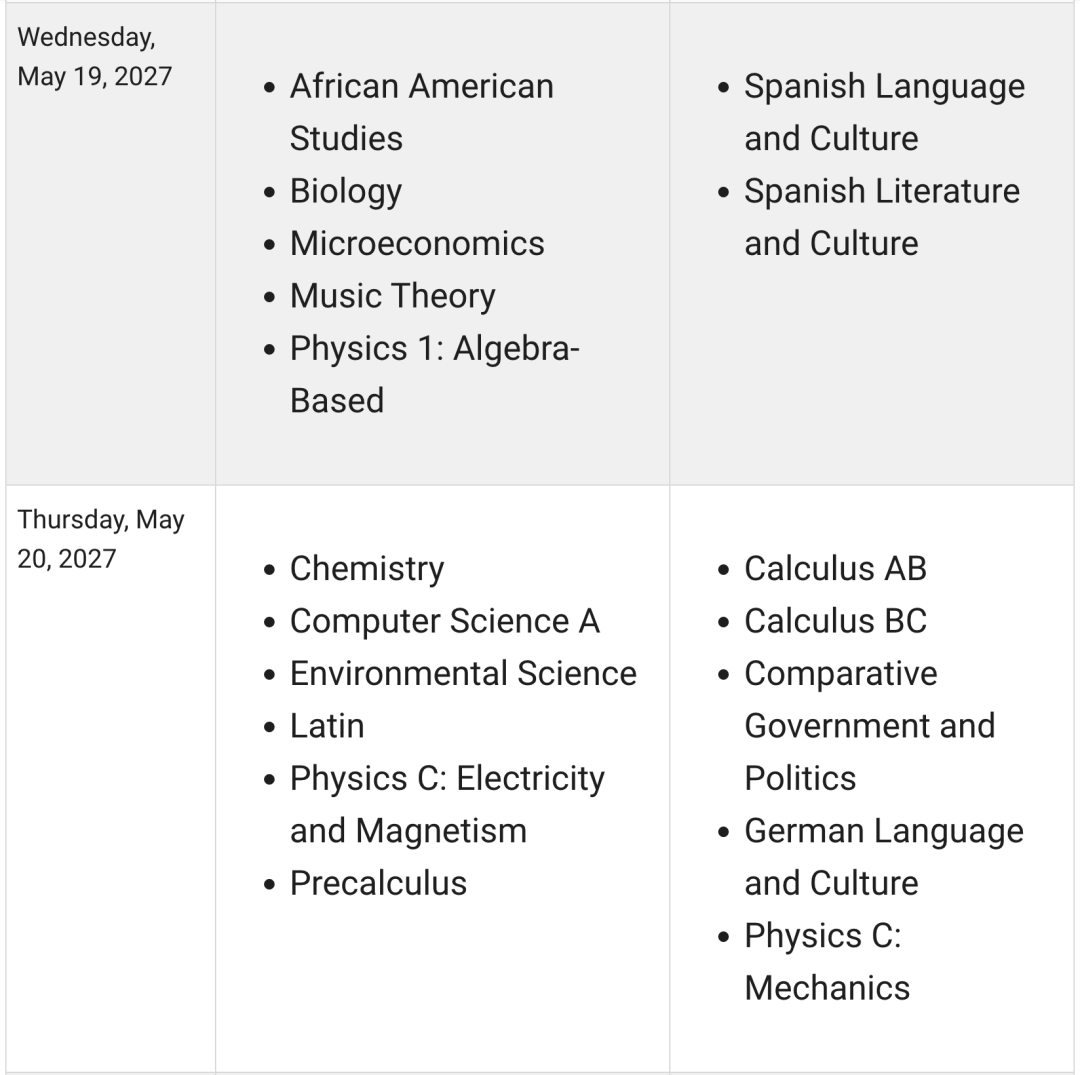Select Environmental Science in Thursday's list
The height and width of the screenshot is (1075, 1080).
tap(464, 674)
